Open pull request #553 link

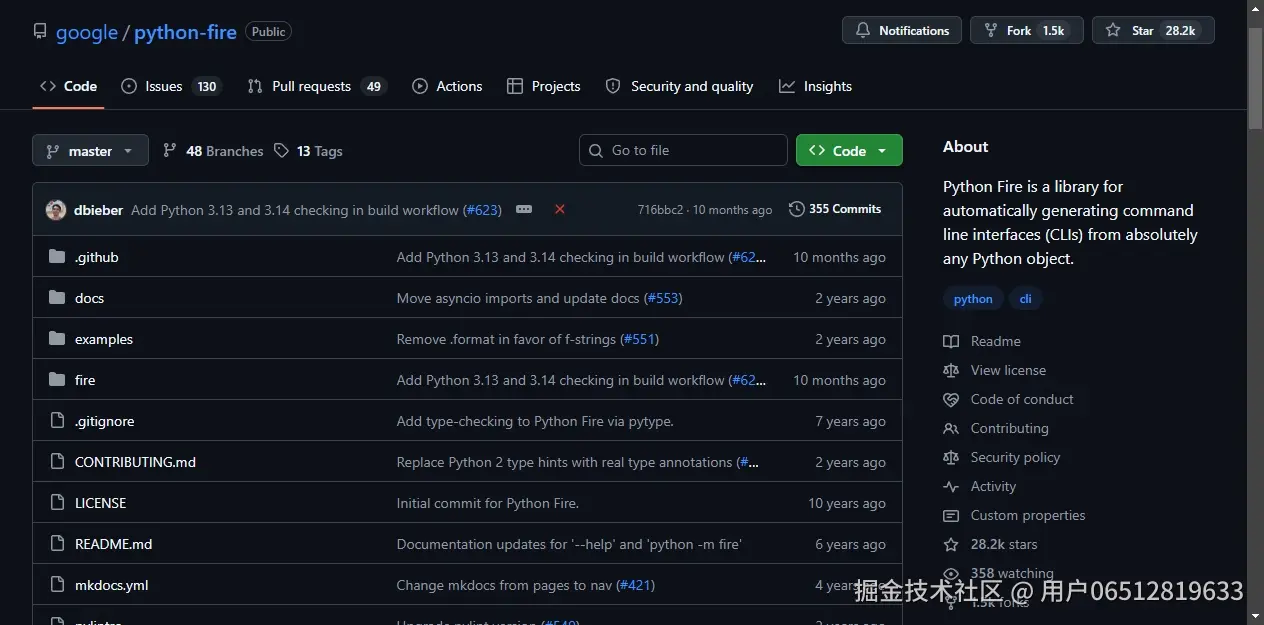tap(663, 298)
